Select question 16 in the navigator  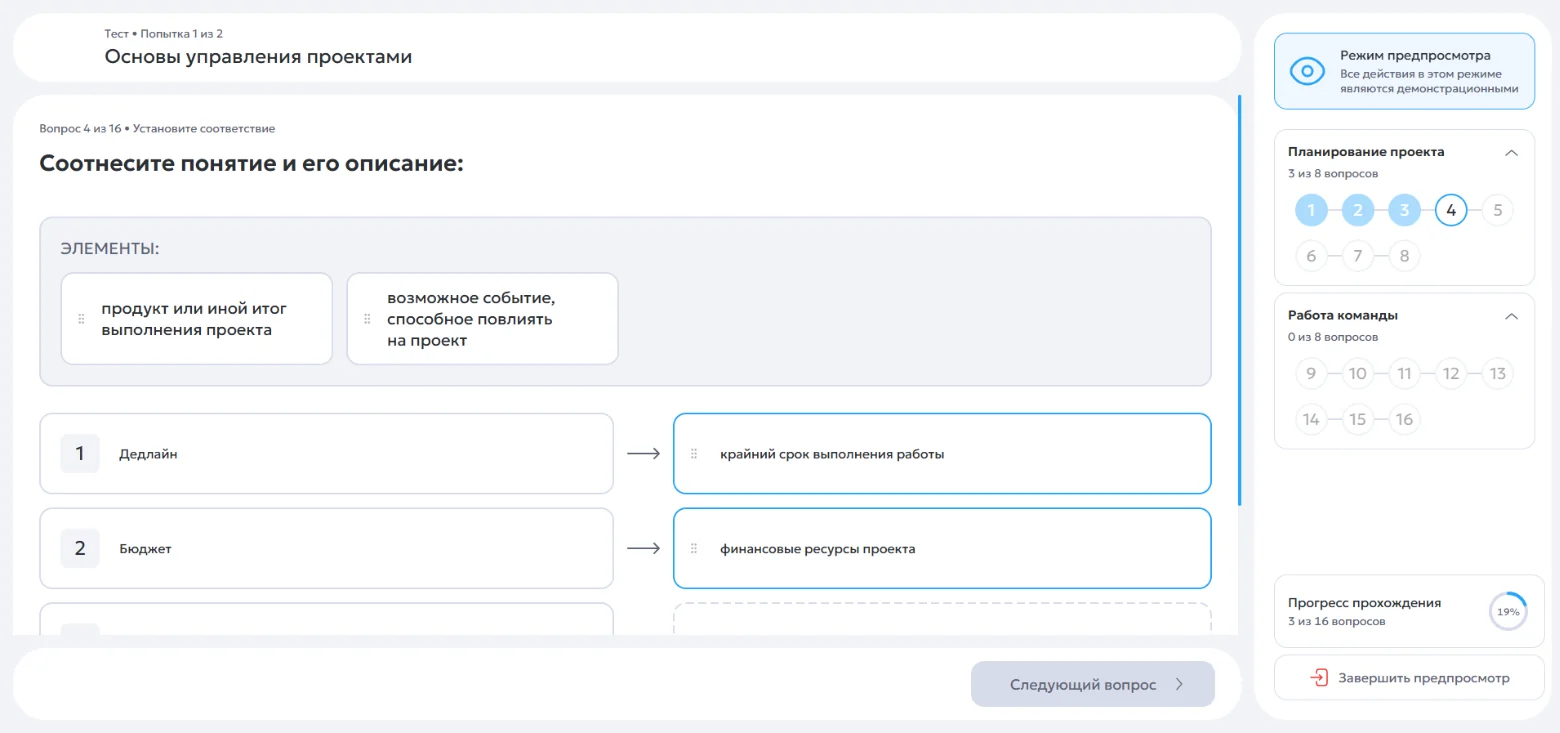1404,419
